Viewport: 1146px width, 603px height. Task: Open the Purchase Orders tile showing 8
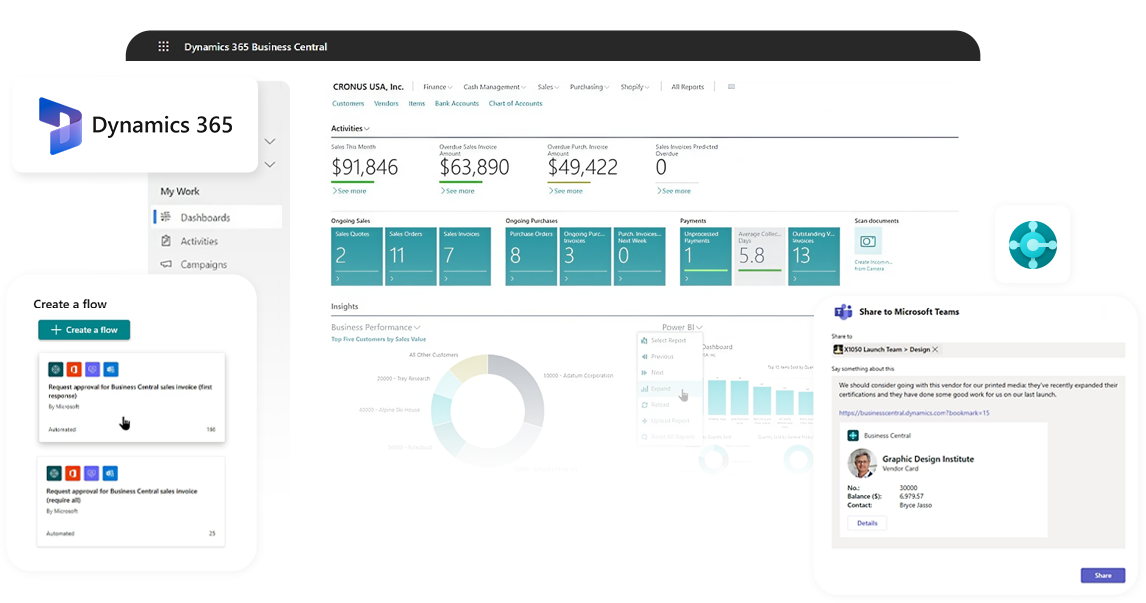point(531,256)
